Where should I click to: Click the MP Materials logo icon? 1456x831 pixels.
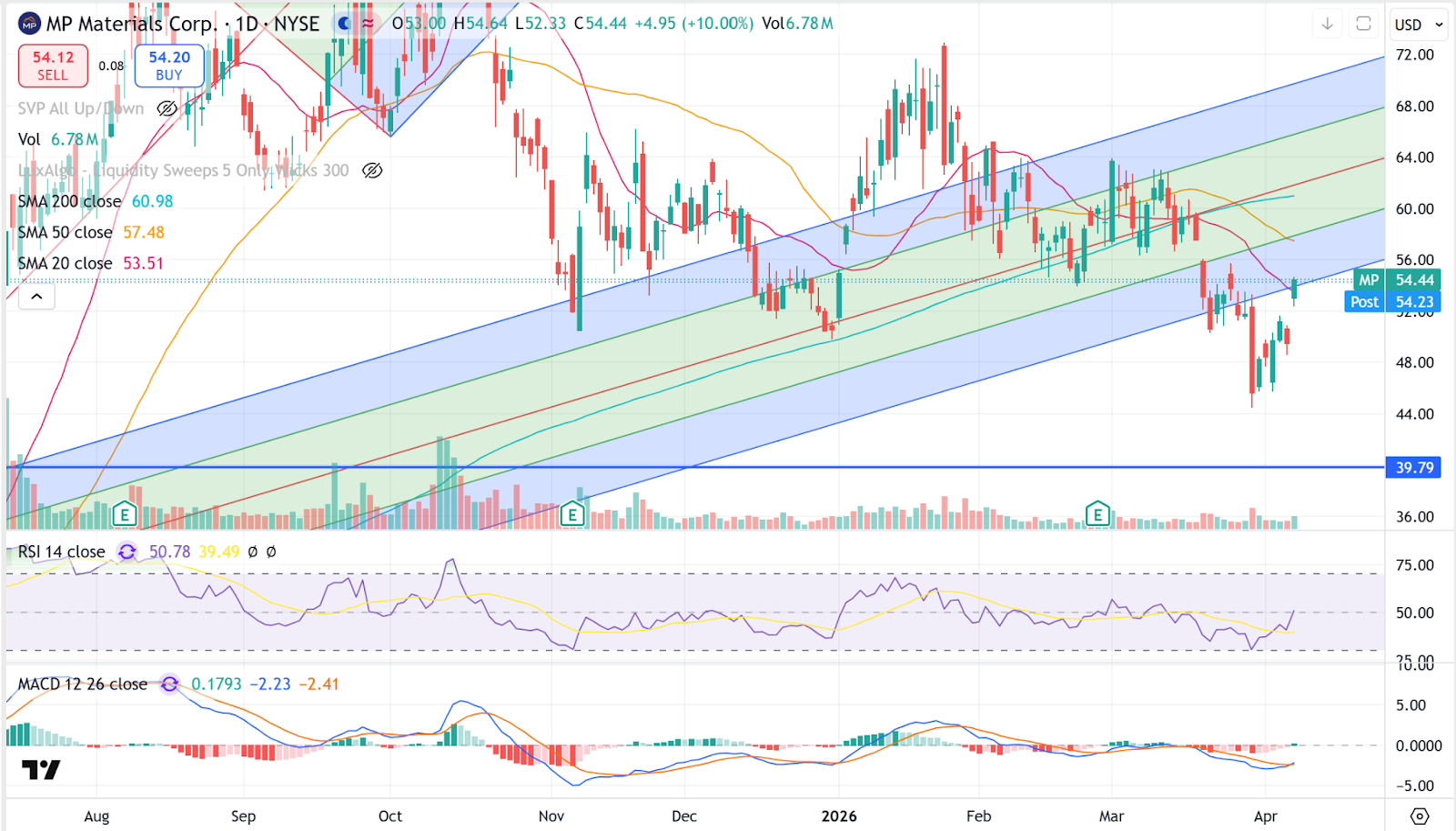(x=29, y=24)
